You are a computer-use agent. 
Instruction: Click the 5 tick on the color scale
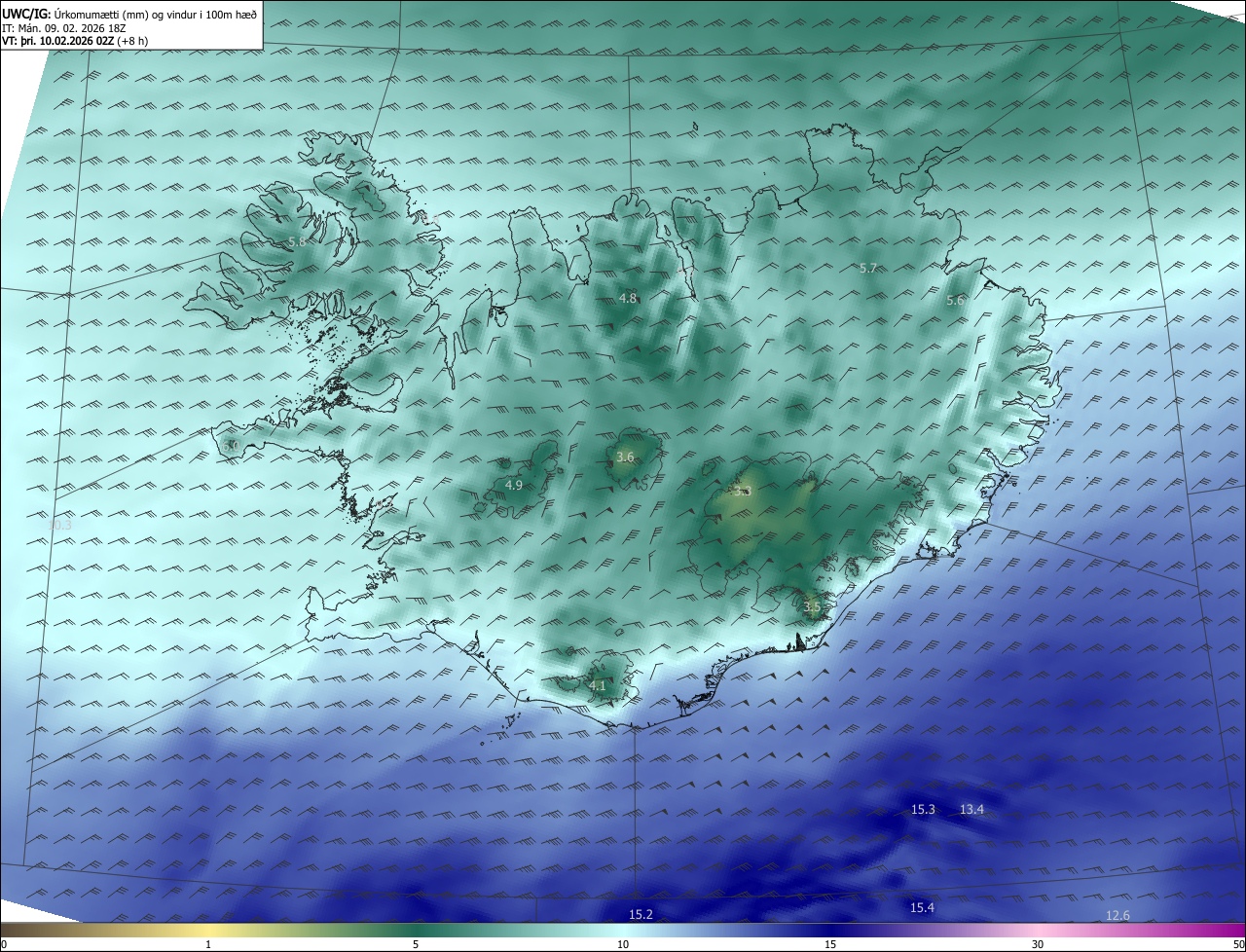tap(416, 945)
